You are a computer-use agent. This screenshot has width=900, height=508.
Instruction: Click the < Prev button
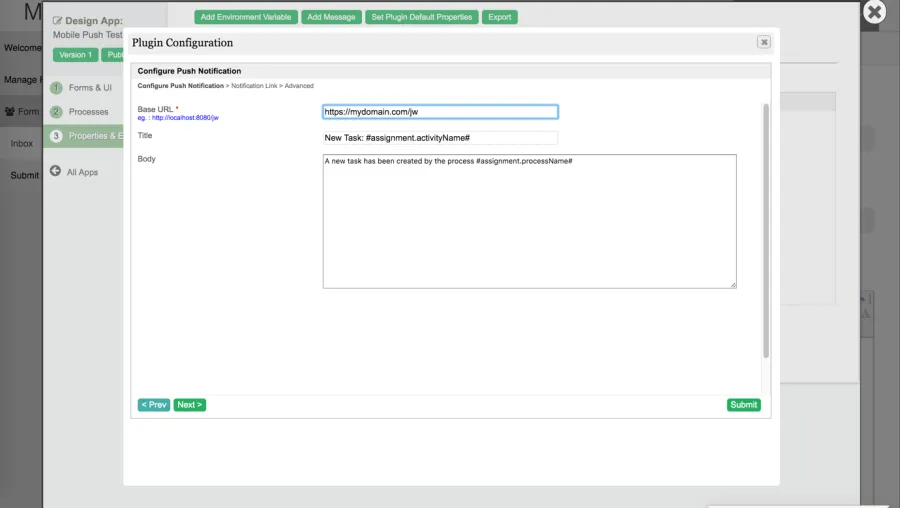154,405
